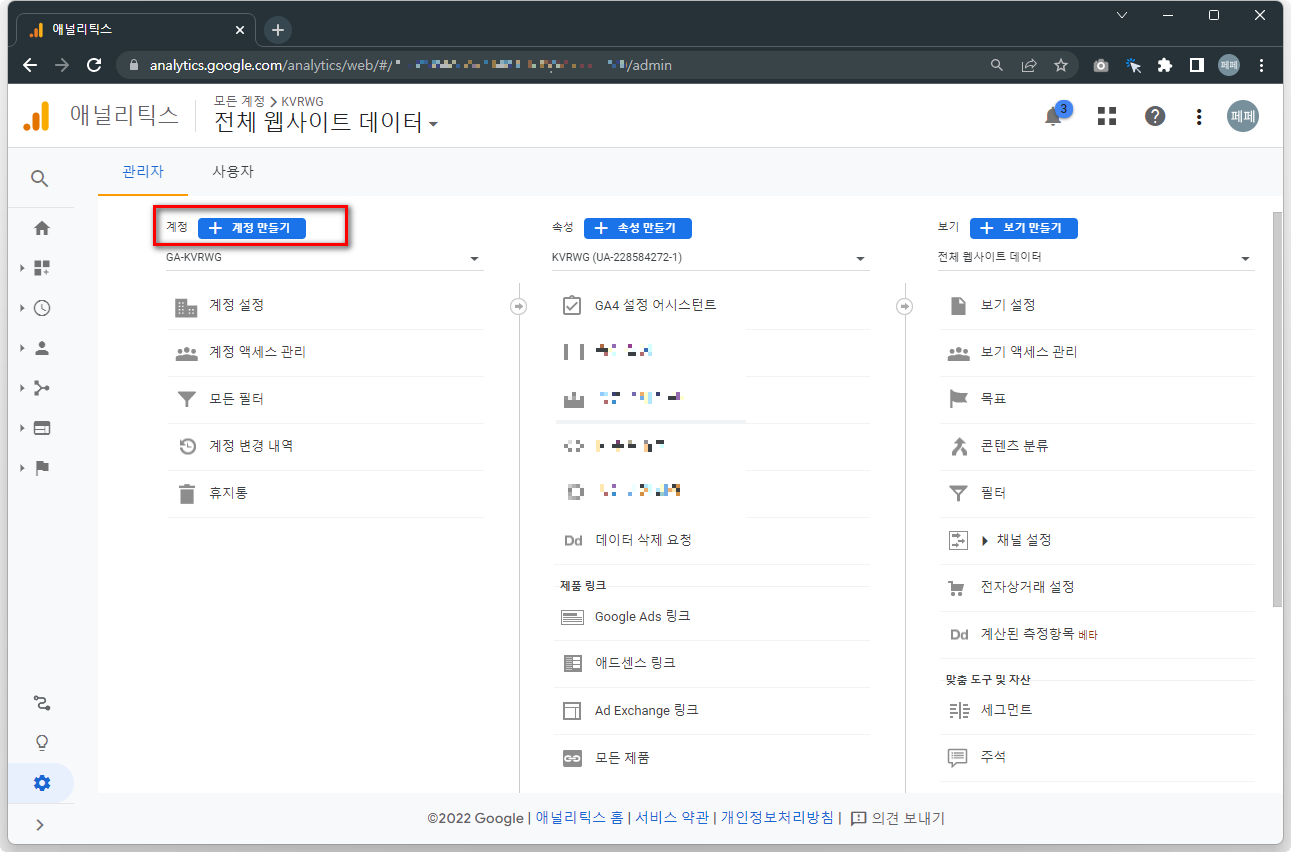Image resolution: width=1291 pixels, height=852 pixels.
Task: Open the notifications bell showing 3 alerts
Action: tap(1053, 116)
